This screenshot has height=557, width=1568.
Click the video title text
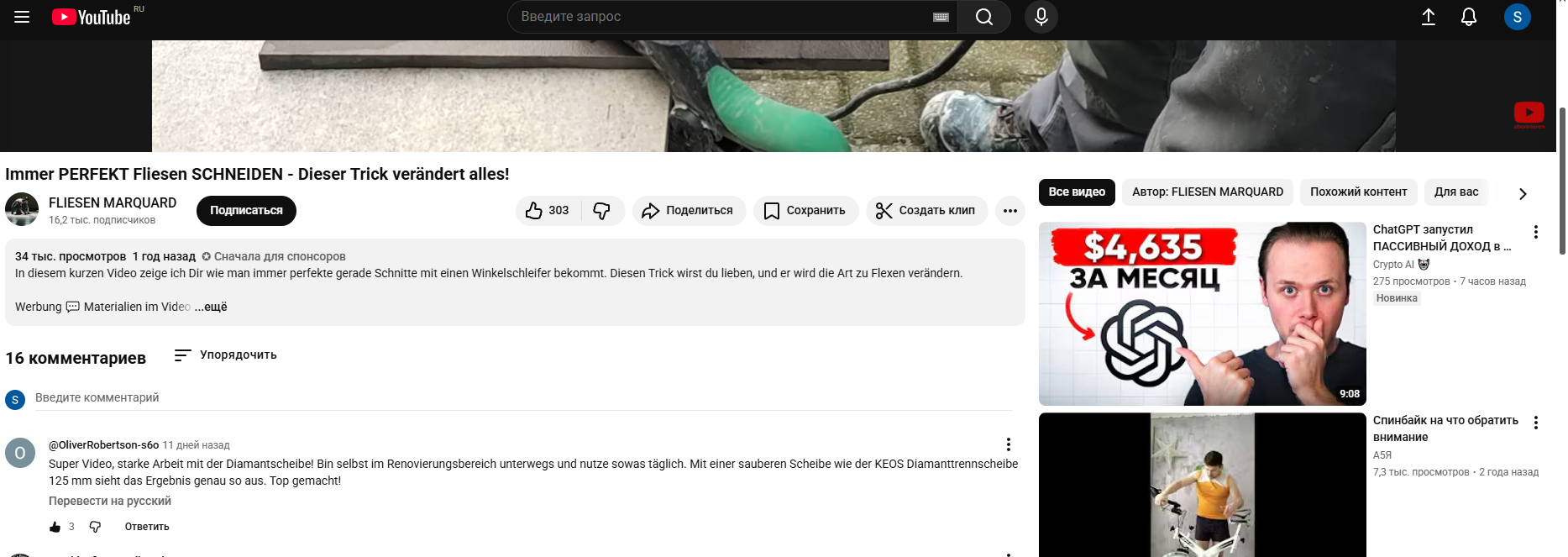pyautogui.click(x=257, y=174)
